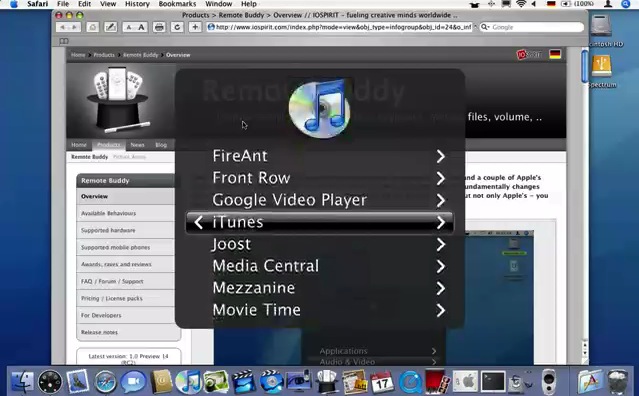Launch iTunes from the Dock
The width and height of the screenshot is (639, 396).
coord(188,382)
